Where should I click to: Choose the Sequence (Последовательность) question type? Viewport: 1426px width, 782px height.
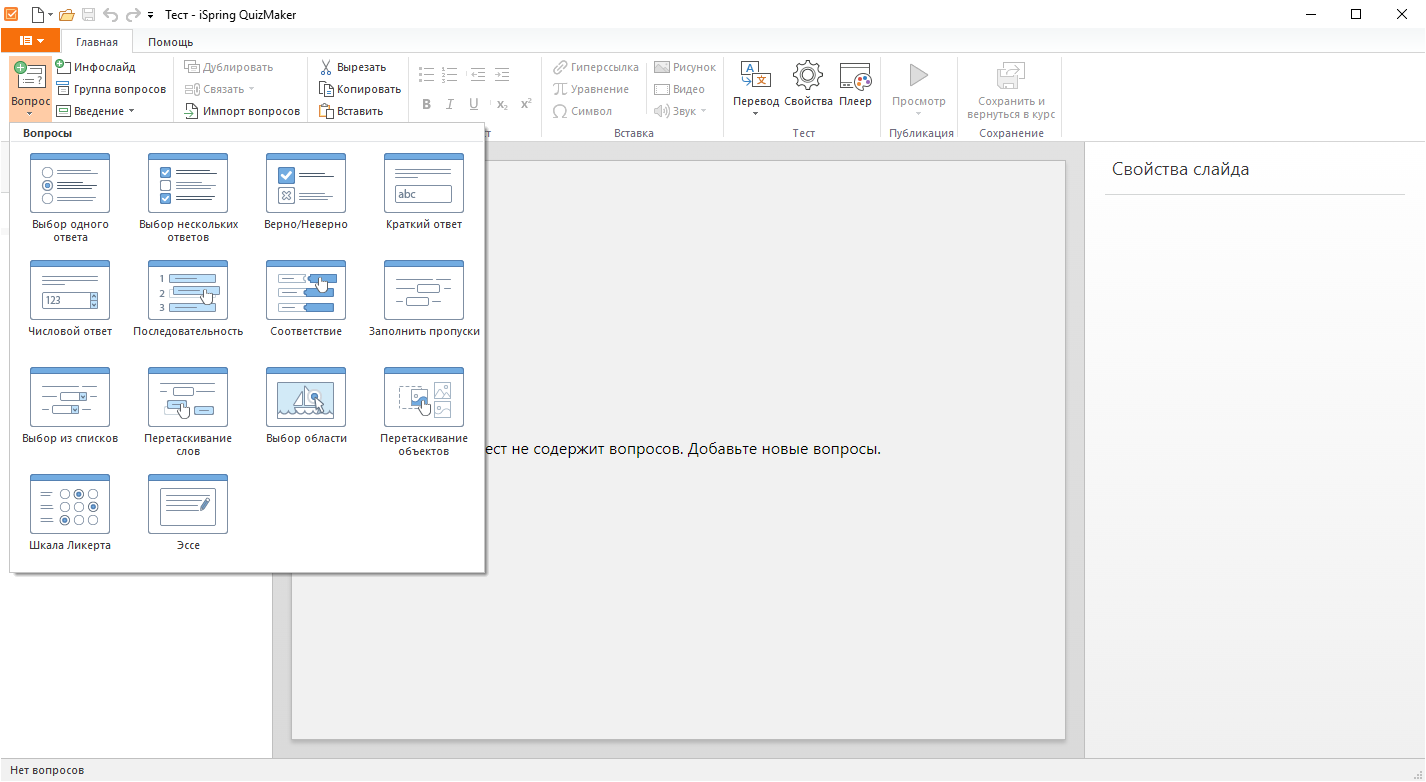click(x=188, y=291)
